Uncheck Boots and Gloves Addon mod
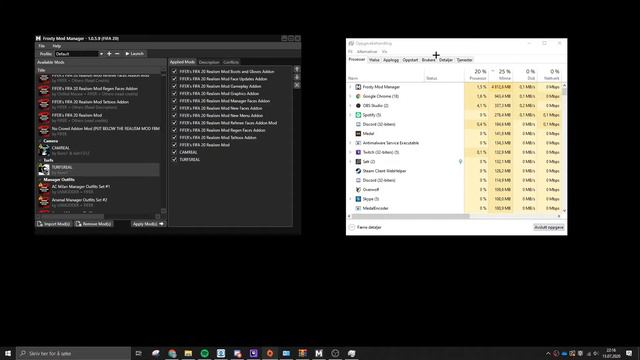Image resolution: width=640 pixels, height=360 pixels. point(174,71)
